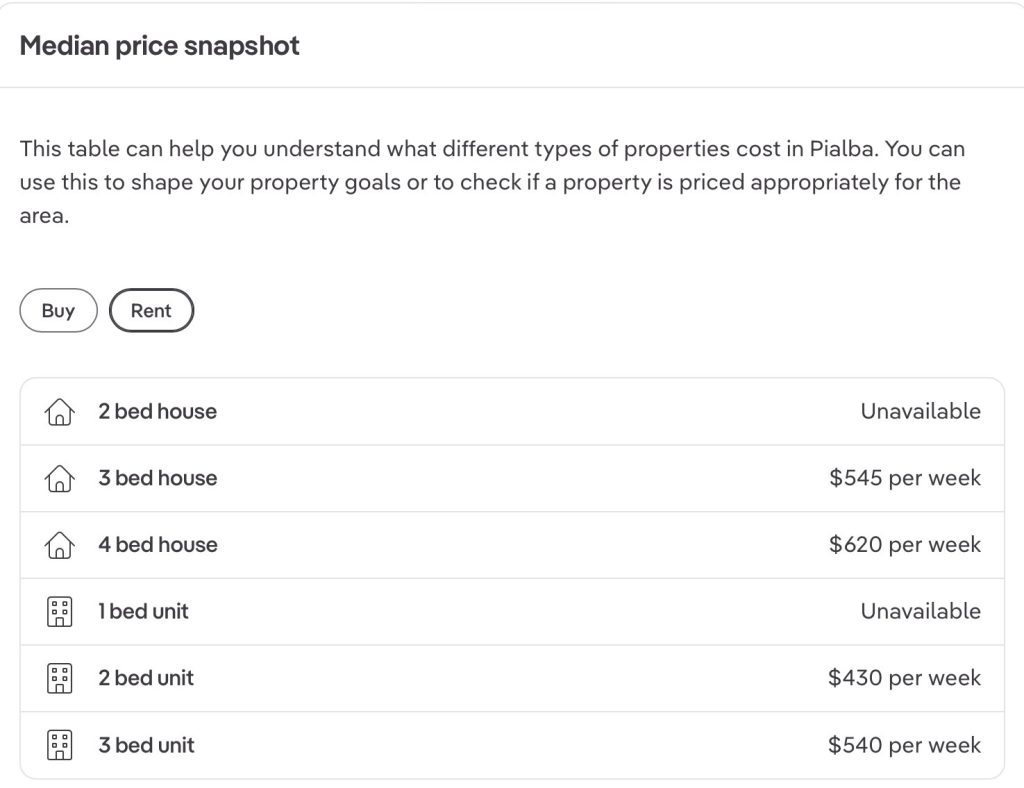This screenshot has width=1024, height=788.
Task: Select the "1 bed unit" row label
Action: coord(143,612)
